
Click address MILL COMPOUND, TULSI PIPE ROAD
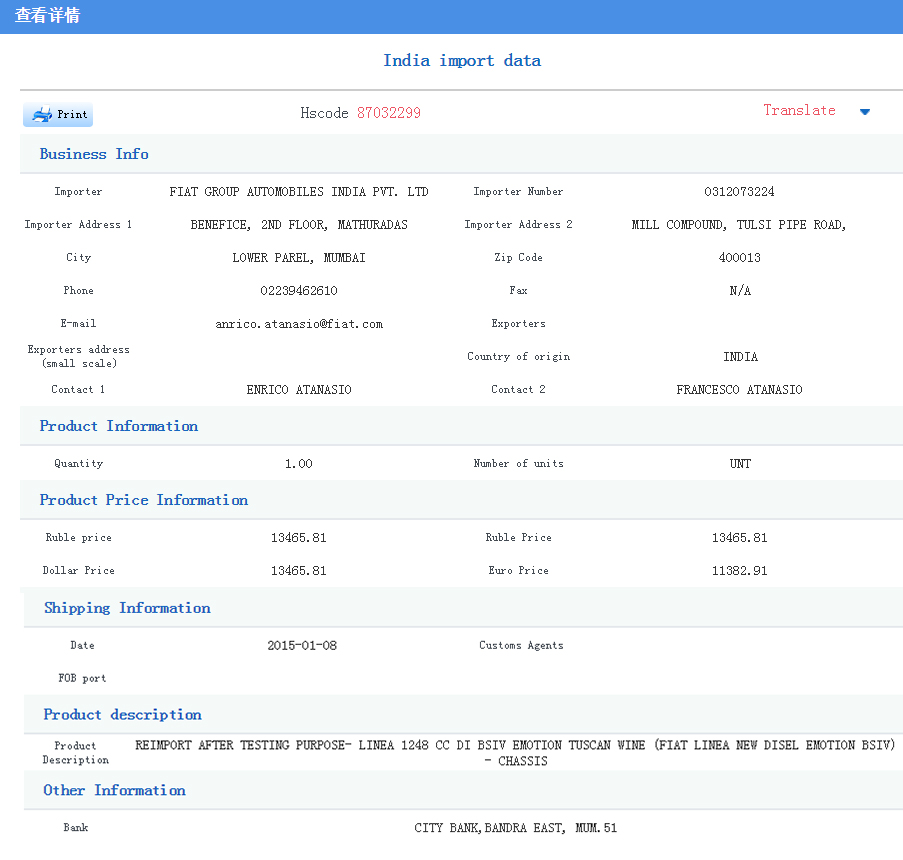point(738,225)
